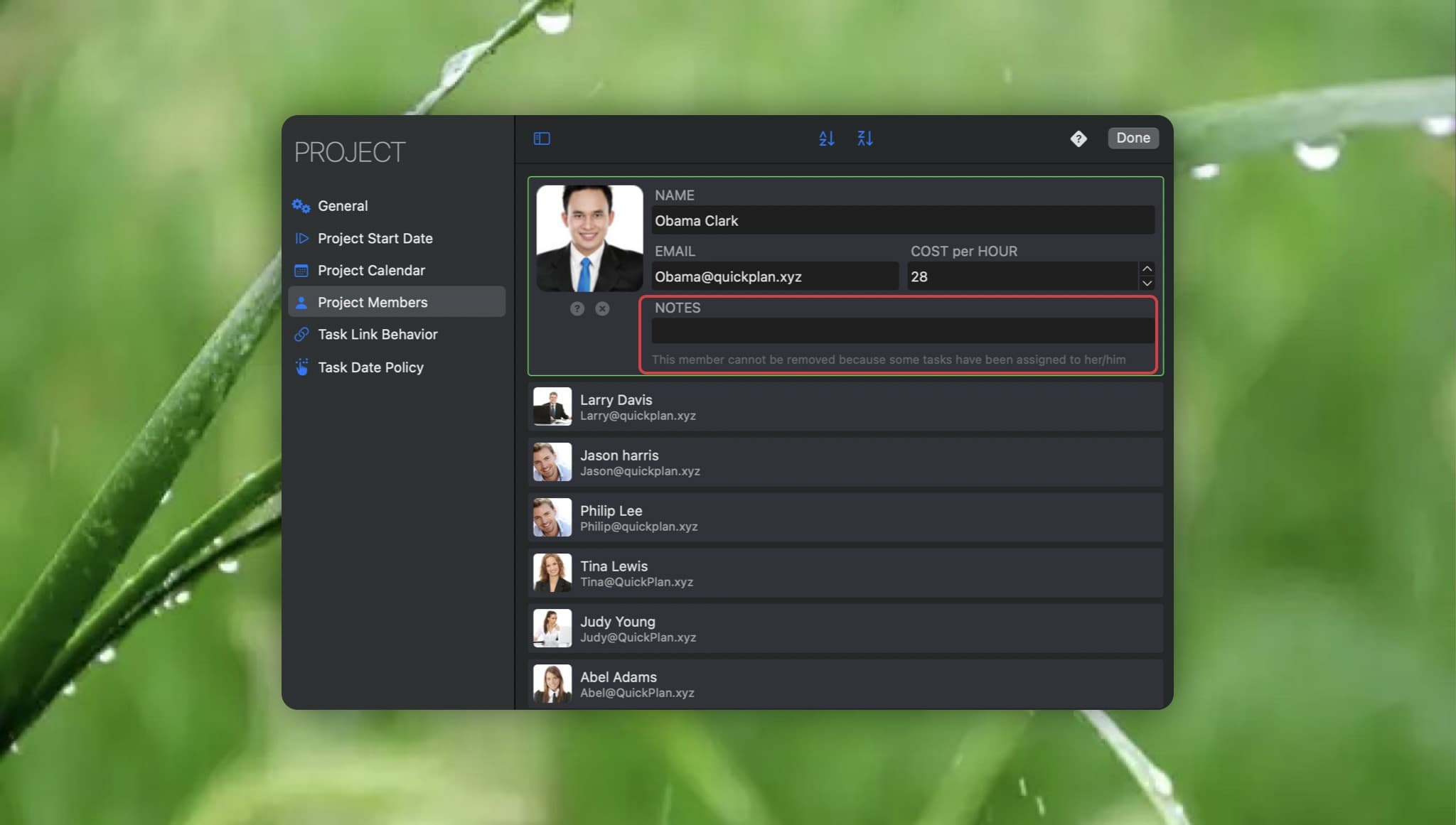This screenshot has width=1456, height=825.
Task: Sort members Z to A descending
Action: [x=864, y=139]
